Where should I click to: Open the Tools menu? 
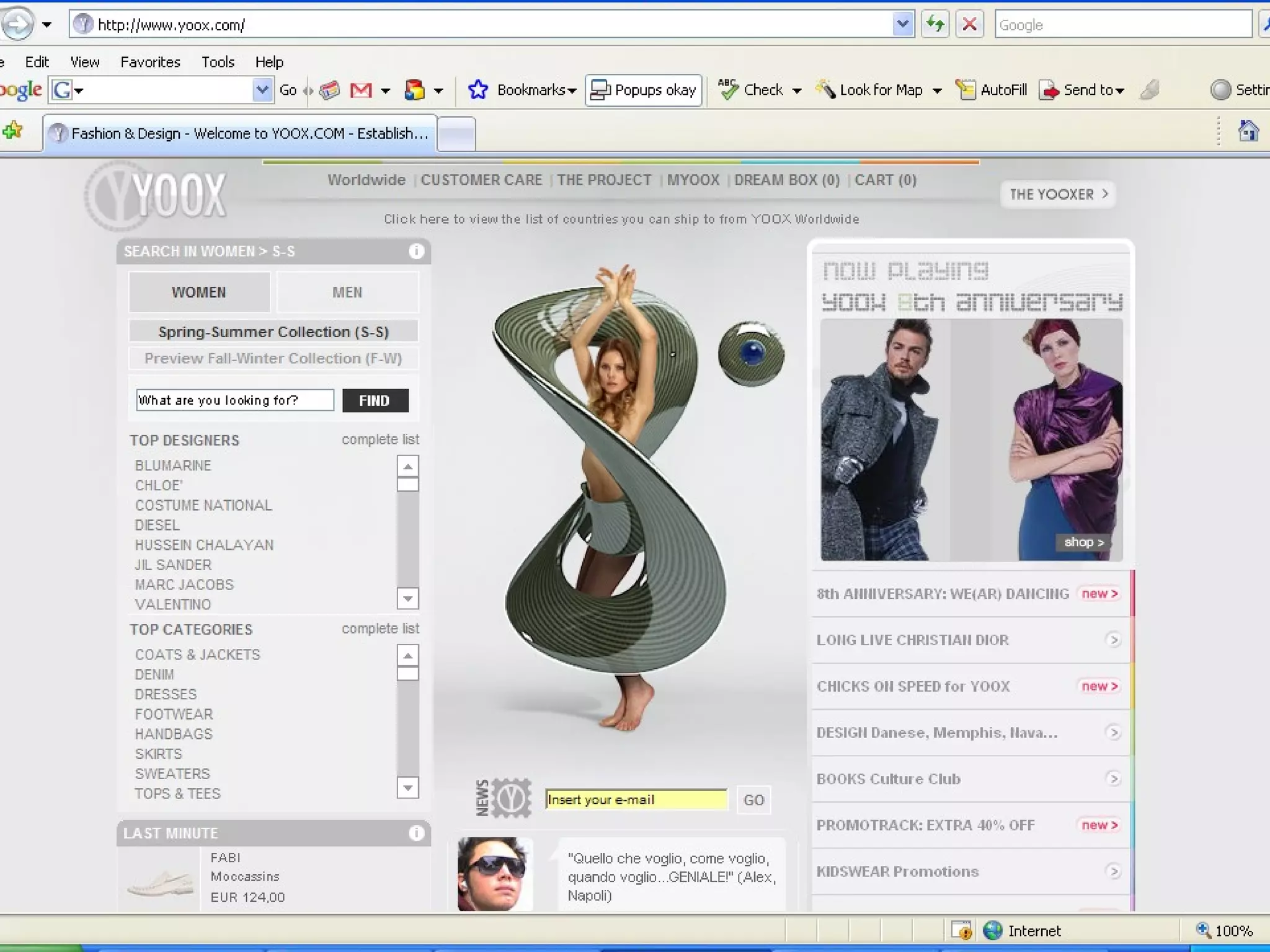[218, 62]
